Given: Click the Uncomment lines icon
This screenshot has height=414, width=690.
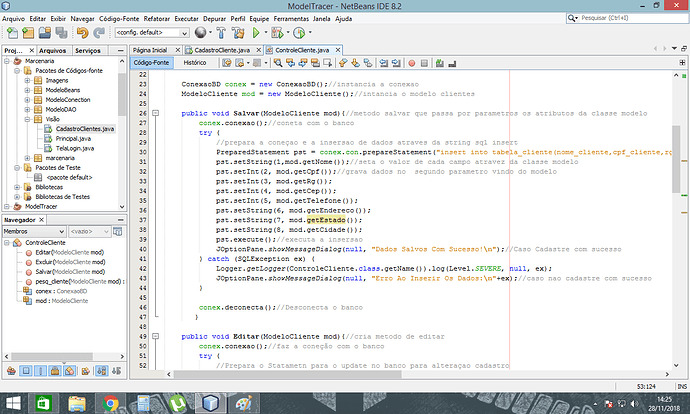Looking at the screenshot, I should click(x=452, y=63).
